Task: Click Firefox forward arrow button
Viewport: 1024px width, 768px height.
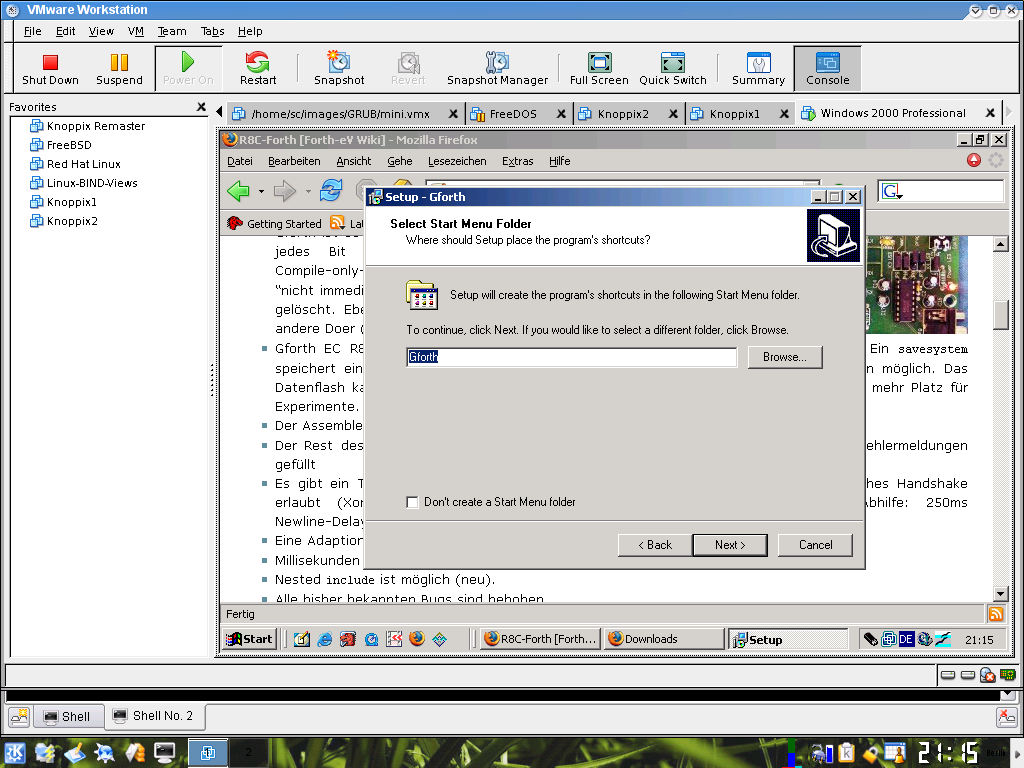Action: tap(284, 191)
